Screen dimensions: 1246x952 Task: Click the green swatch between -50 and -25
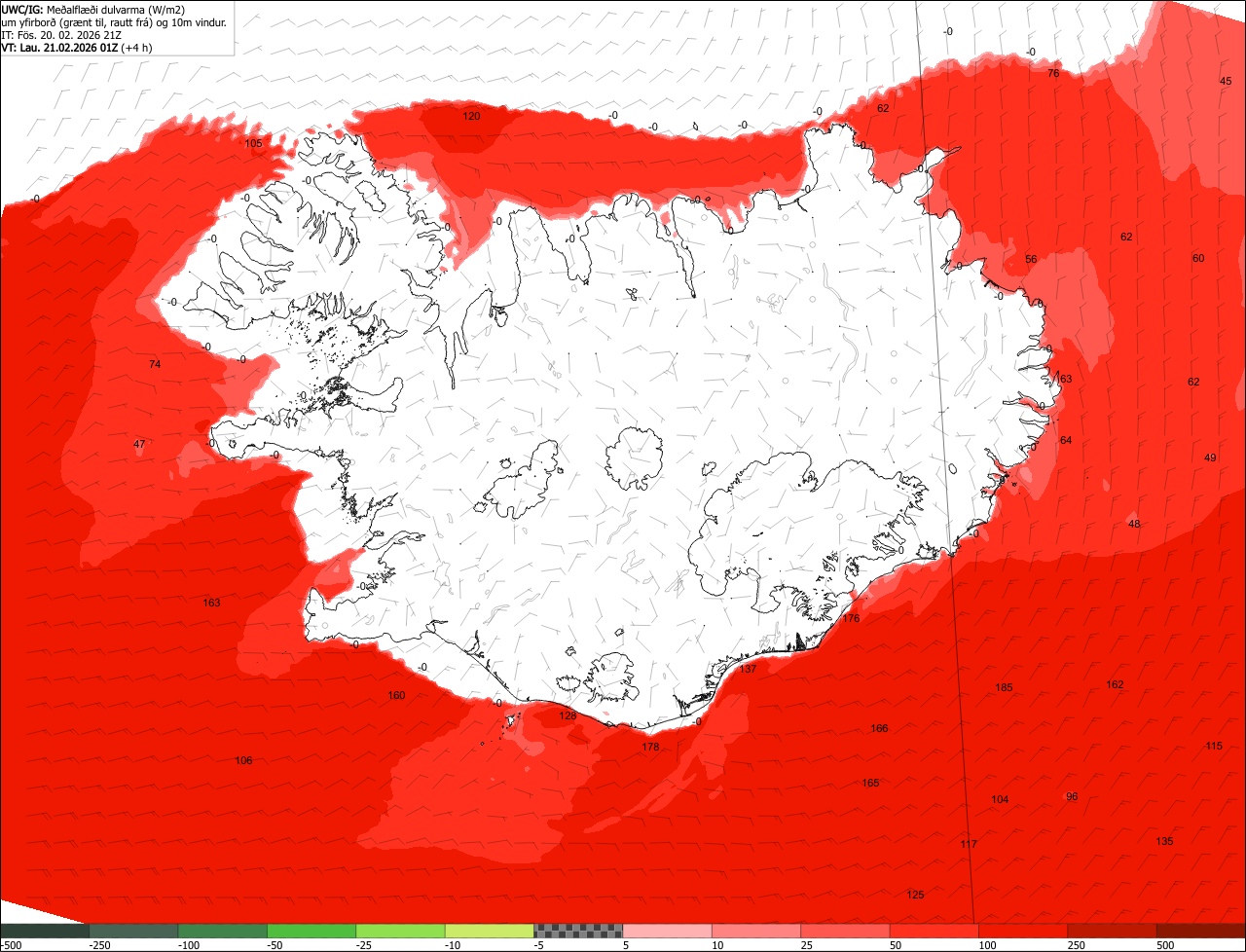click(311, 931)
